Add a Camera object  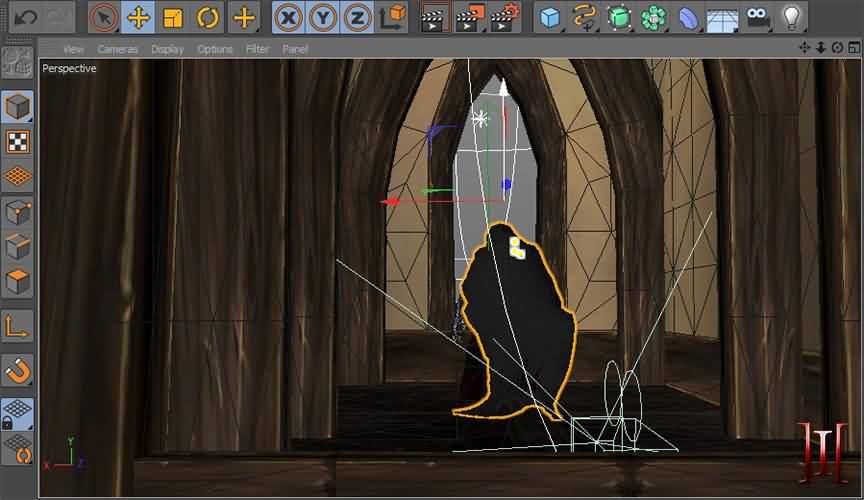[758, 18]
